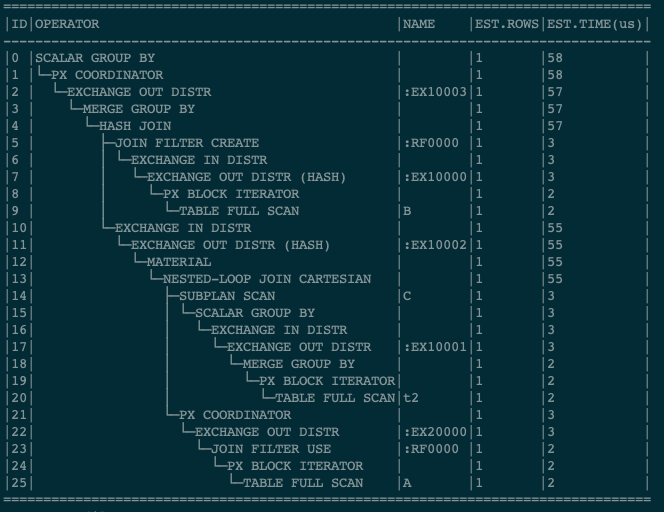Image resolution: width=664 pixels, height=512 pixels.
Task: Click the NAME column header
Action: click(418, 24)
